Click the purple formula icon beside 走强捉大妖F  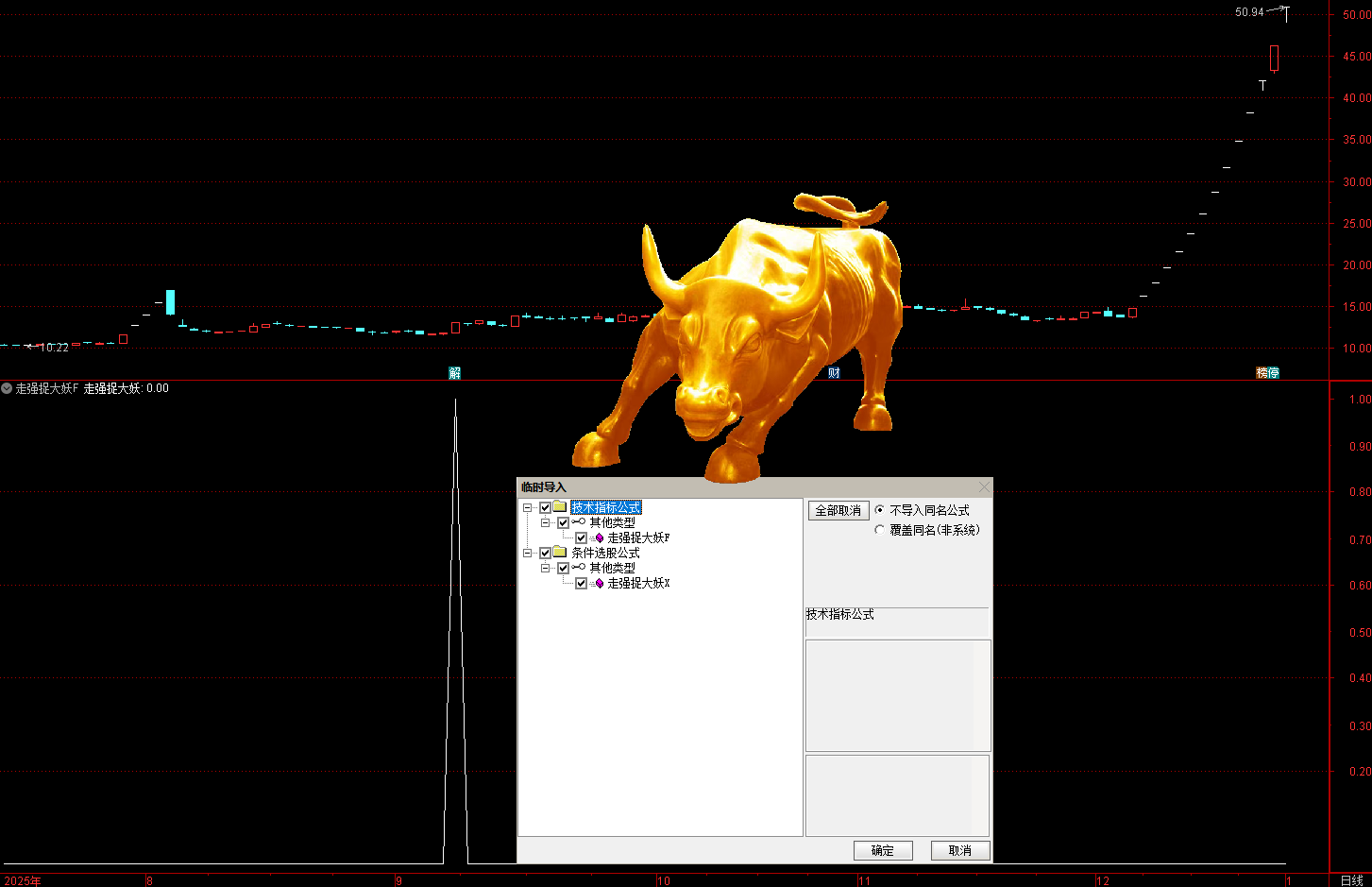[x=598, y=537]
